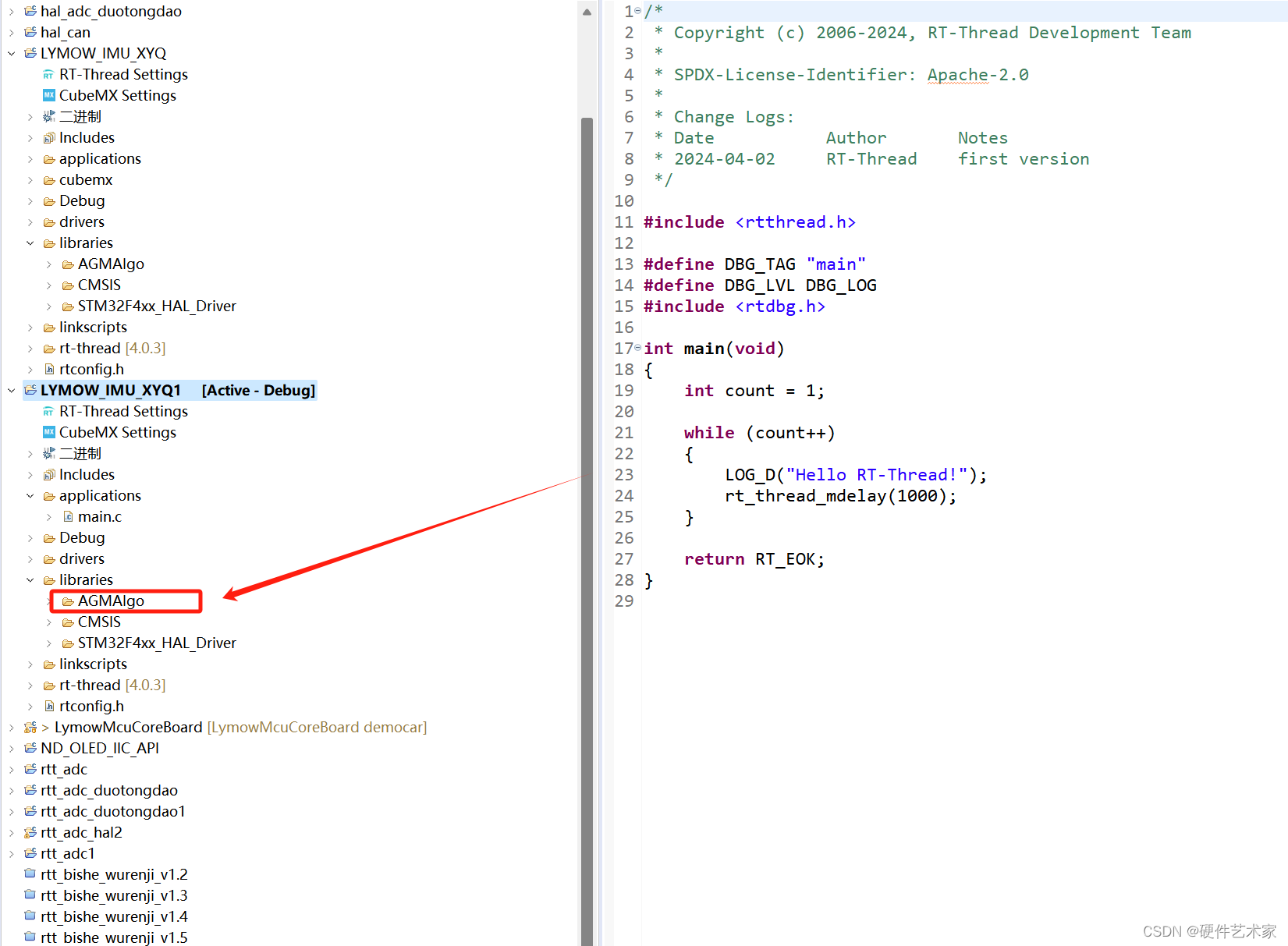The height and width of the screenshot is (946, 1288).
Task: Expand the hal_can project
Action: pos(12,32)
